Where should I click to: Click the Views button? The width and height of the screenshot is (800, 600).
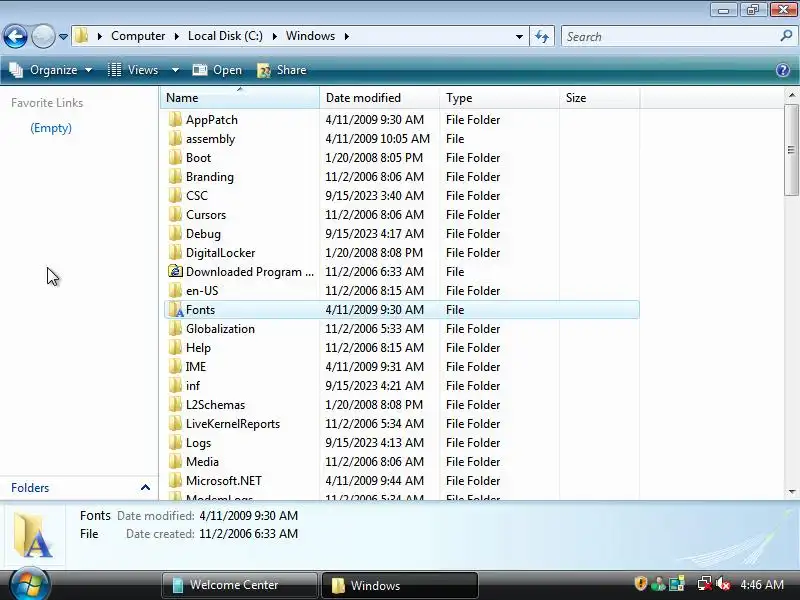(x=134, y=70)
